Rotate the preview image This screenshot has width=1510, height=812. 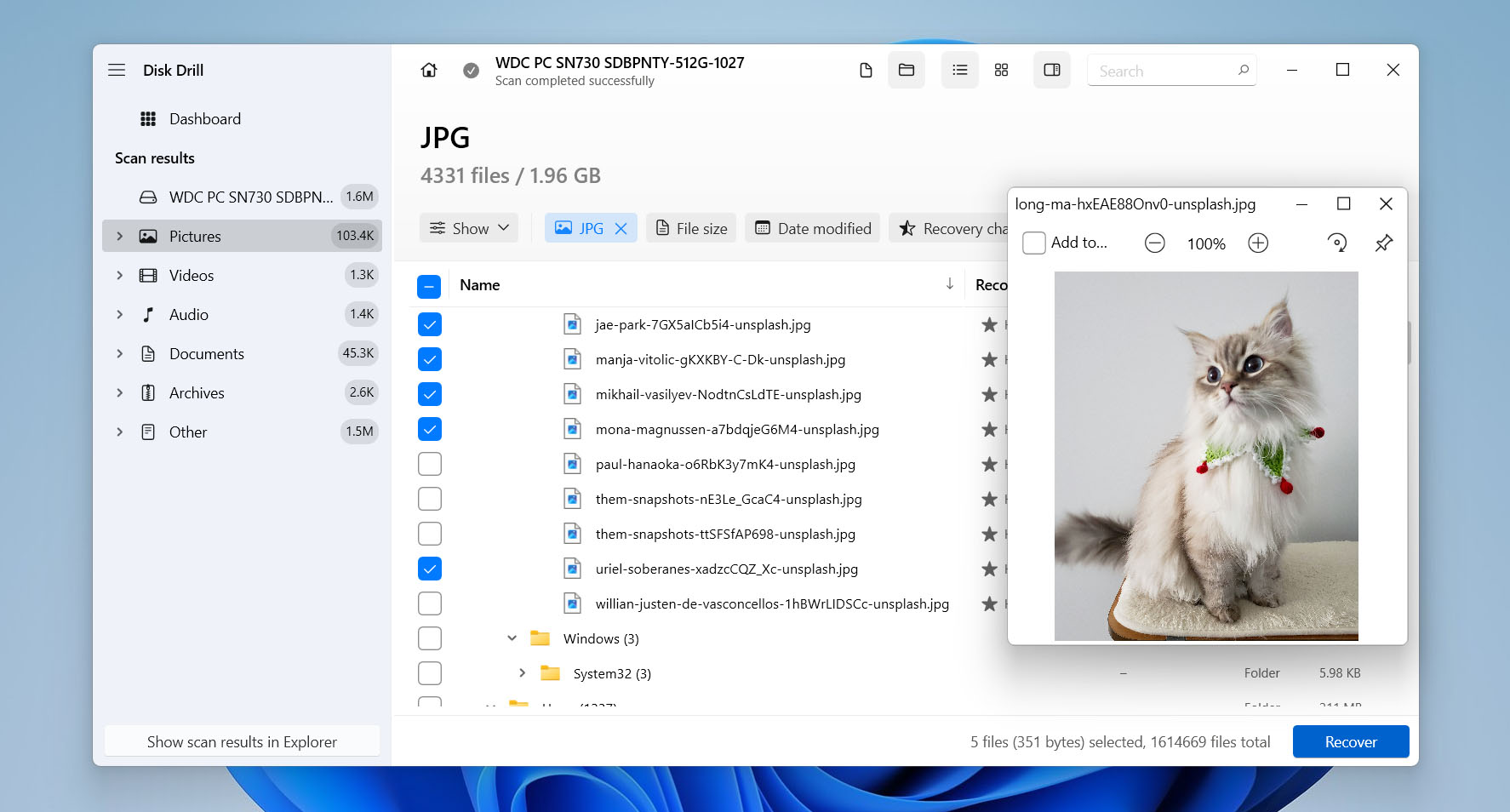coord(1337,243)
